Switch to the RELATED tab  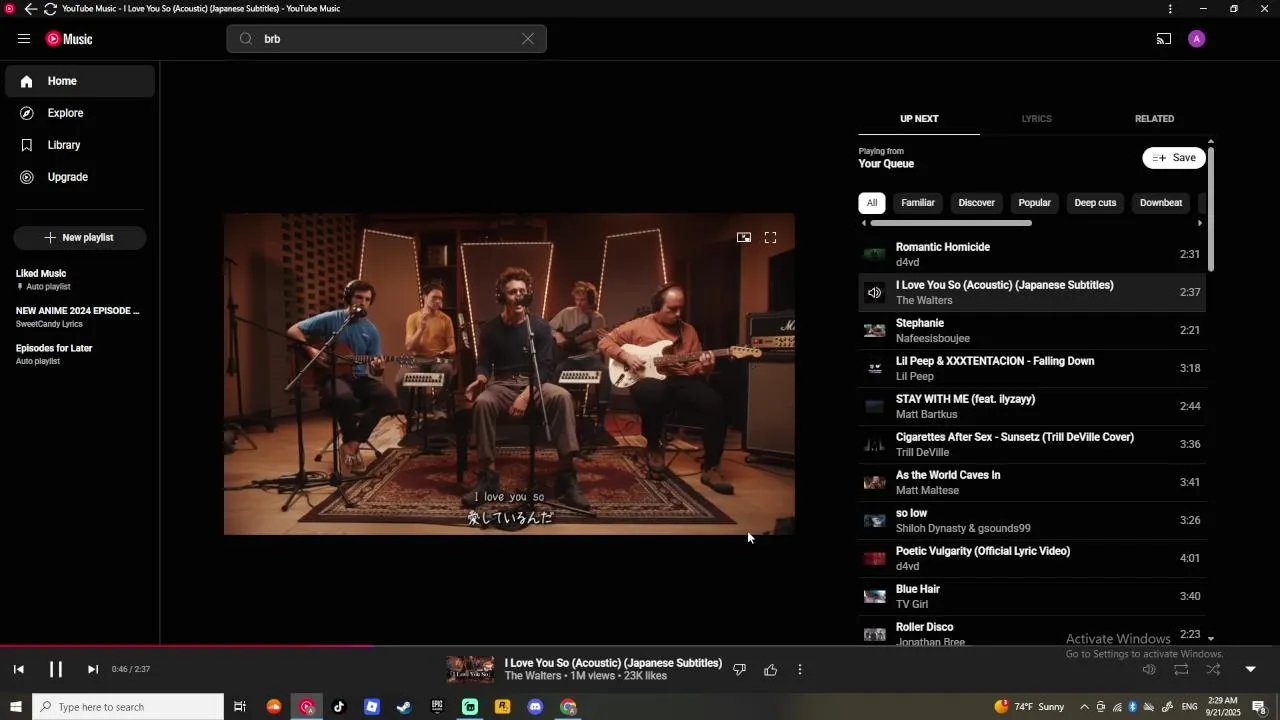[x=1154, y=119]
